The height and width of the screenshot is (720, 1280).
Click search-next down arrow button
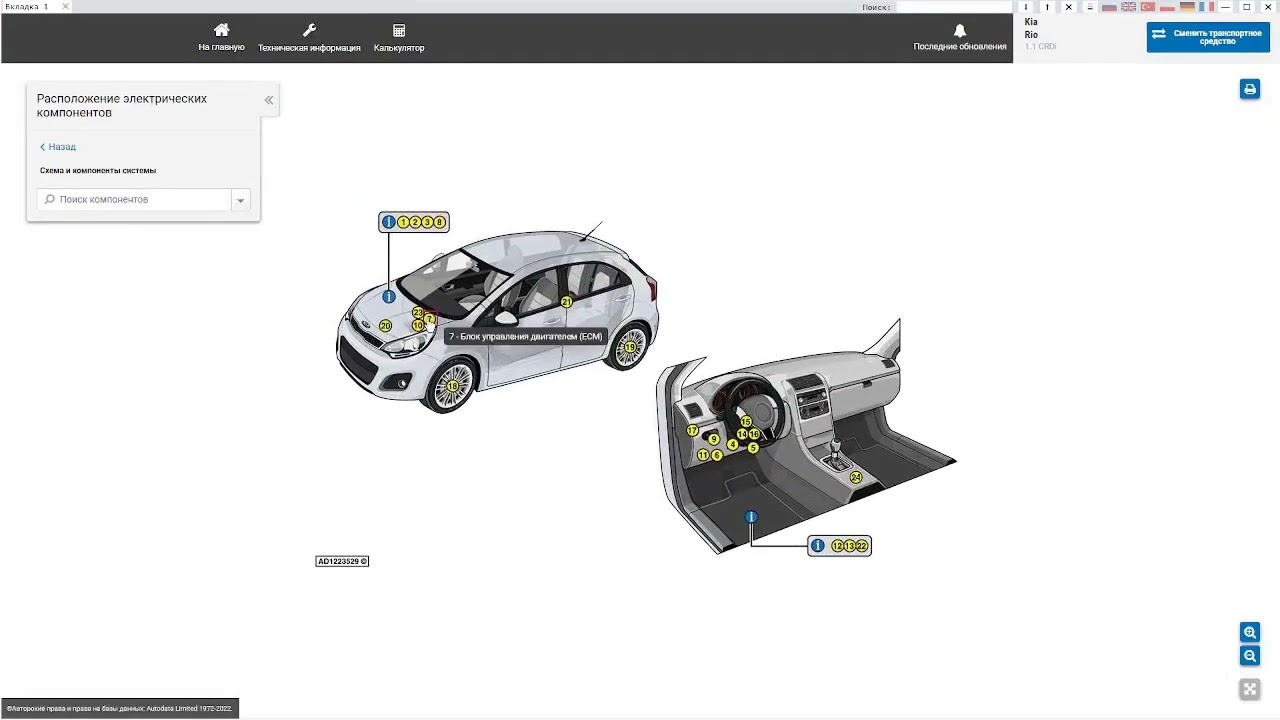[1026, 7]
